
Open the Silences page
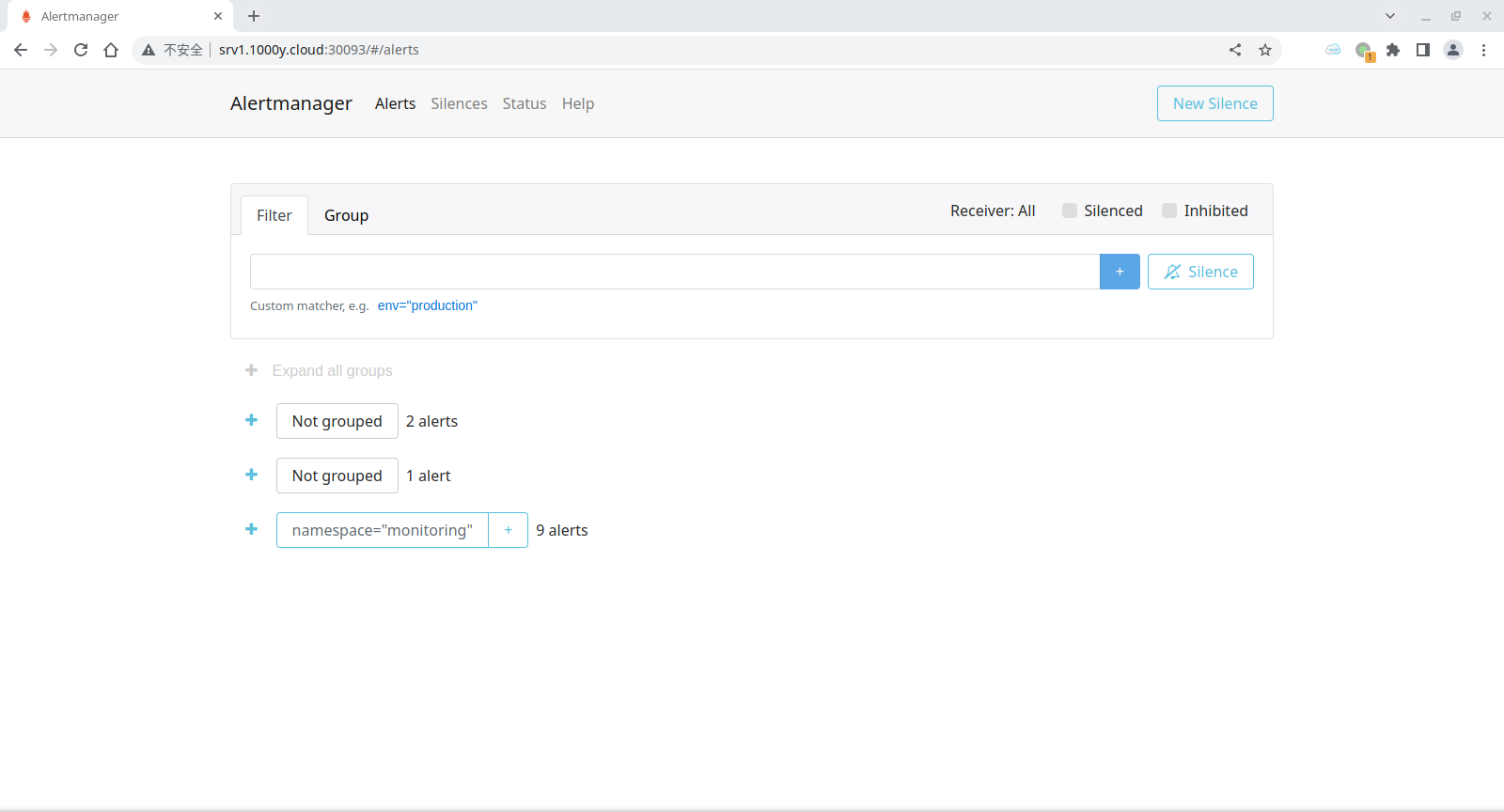coord(459,103)
